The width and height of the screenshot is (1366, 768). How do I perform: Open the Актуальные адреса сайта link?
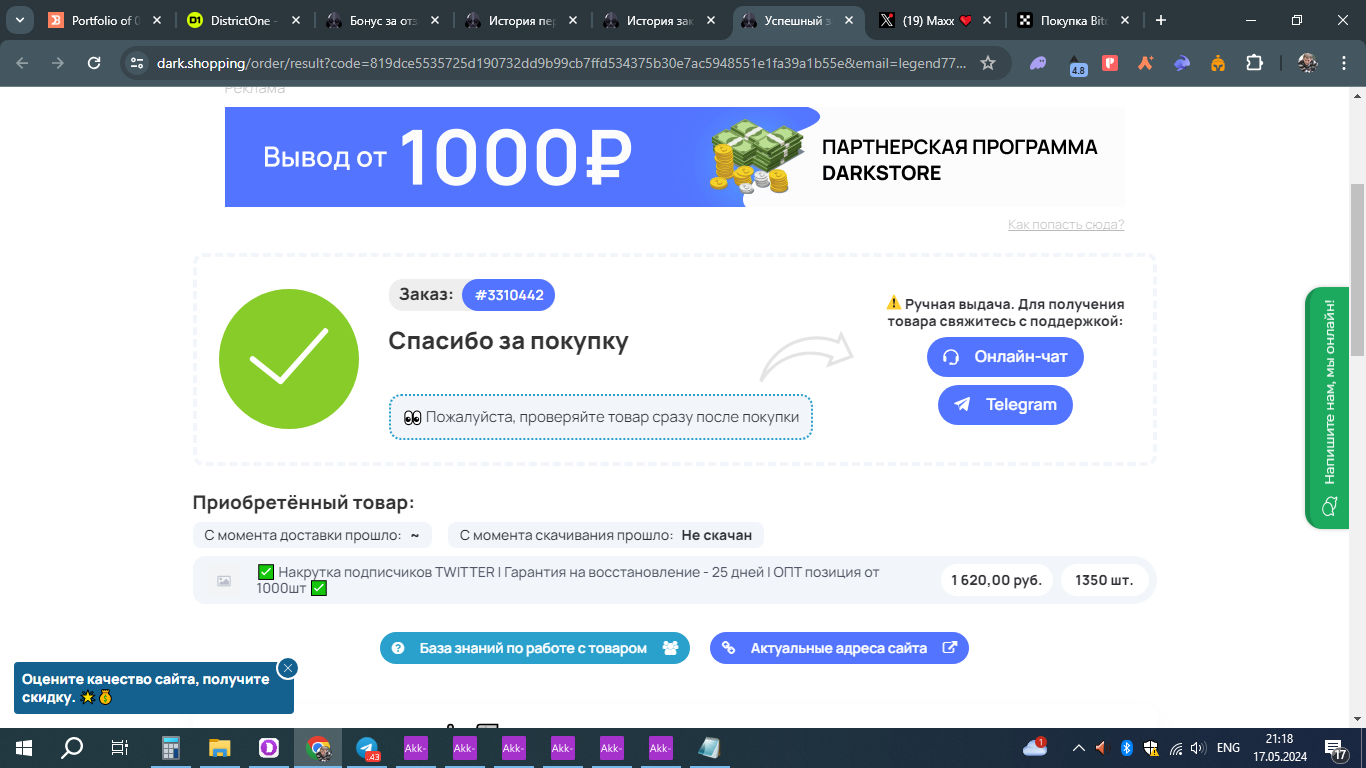pyautogui.click(x=839, y=648)
